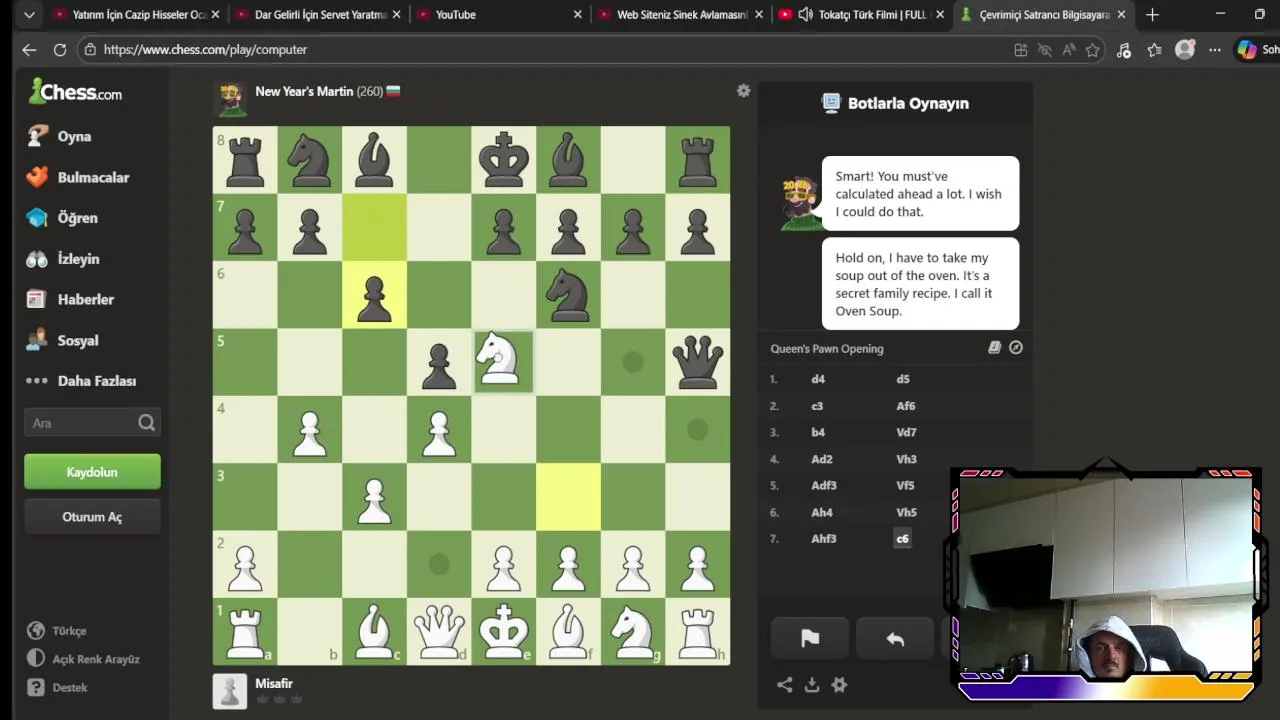Open a new browser tab

click(x=1152, y=15)
